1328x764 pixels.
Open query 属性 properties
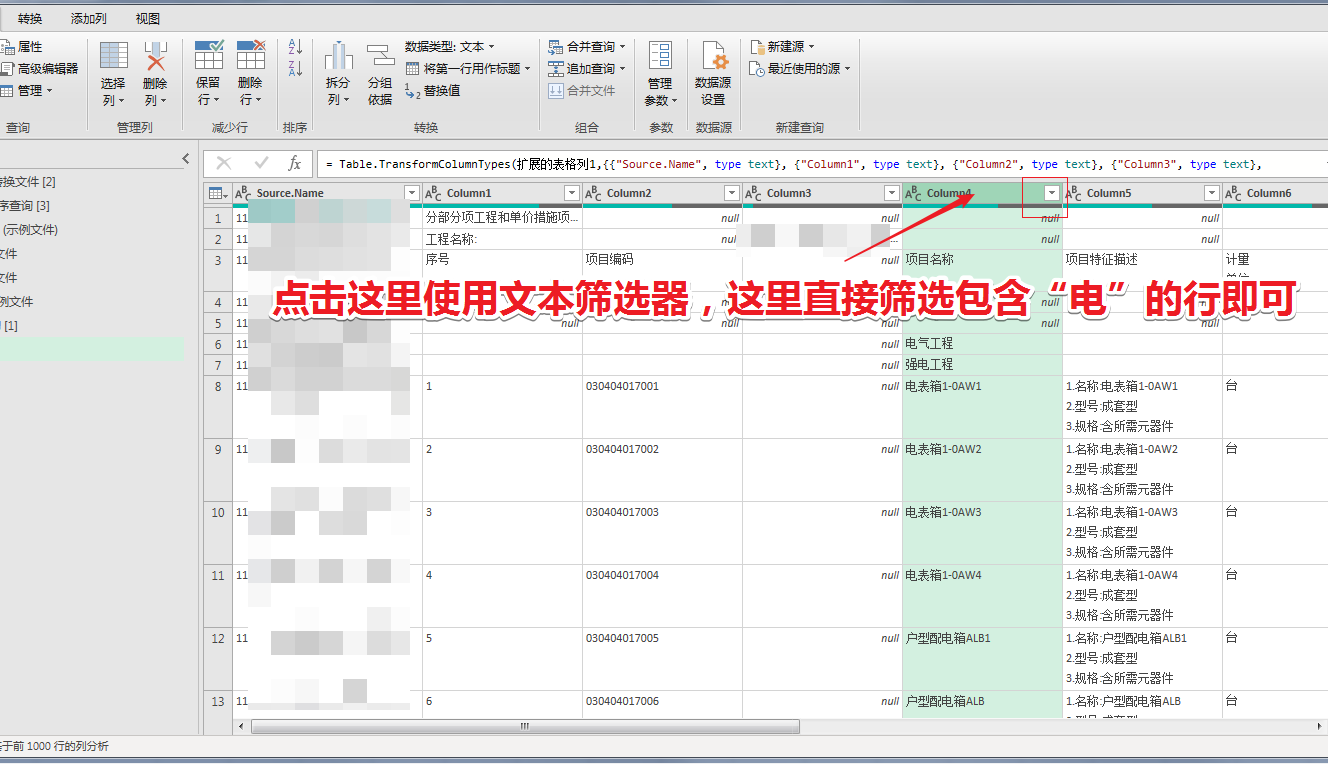[22, 47]
